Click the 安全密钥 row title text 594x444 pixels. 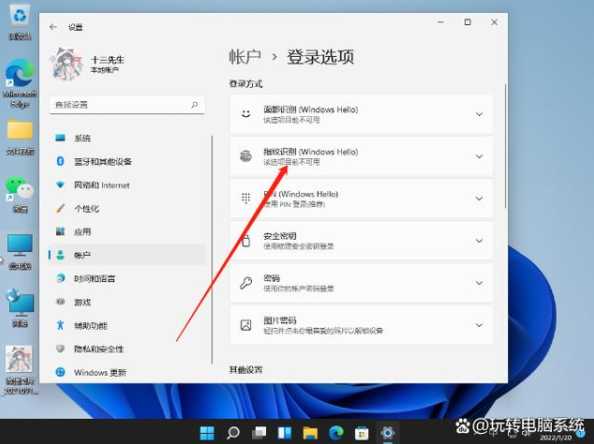tap(280, 236)
